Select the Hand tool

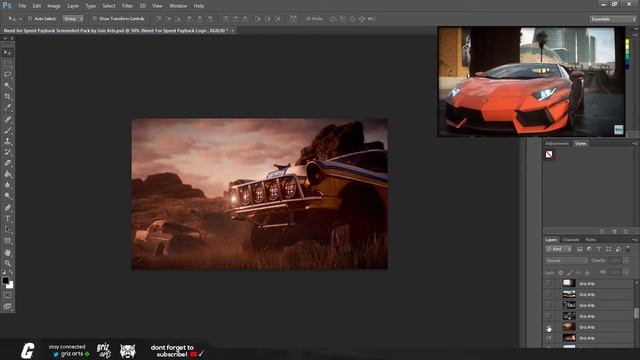[x=7, y=253]
